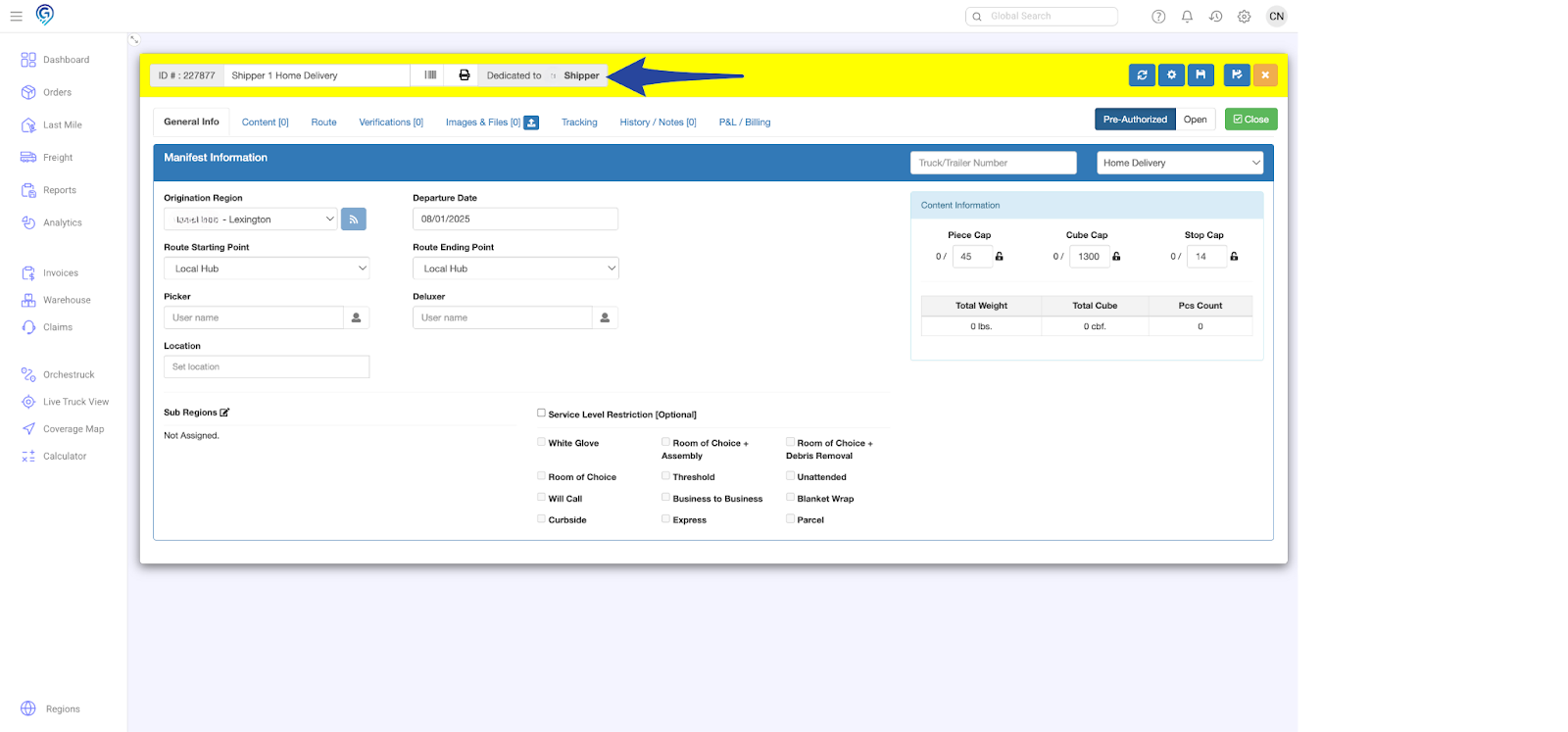The width and height of the screenshot is (1568, 732).
Task: Open manifest settings gear in yellow header
Action: coord(1171,75)
